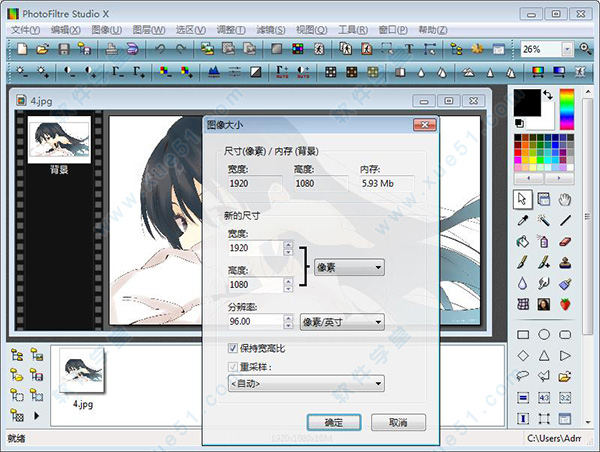Click the 32 ratio selection icon
The height and width of the screenshot is (452, 600).
tap(565, 398)
